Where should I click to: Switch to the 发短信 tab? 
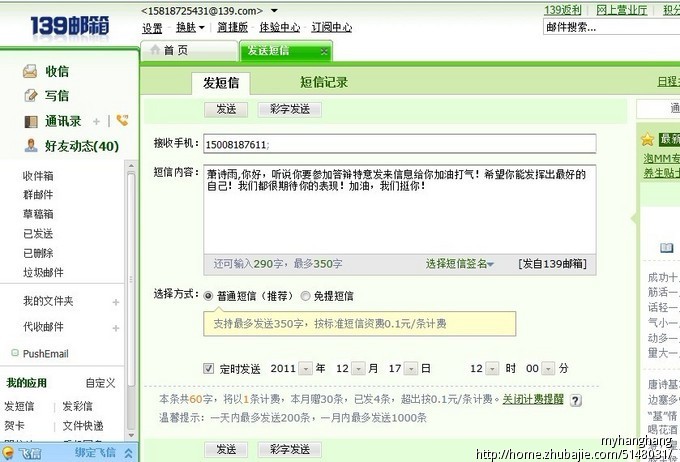point(221,83)
